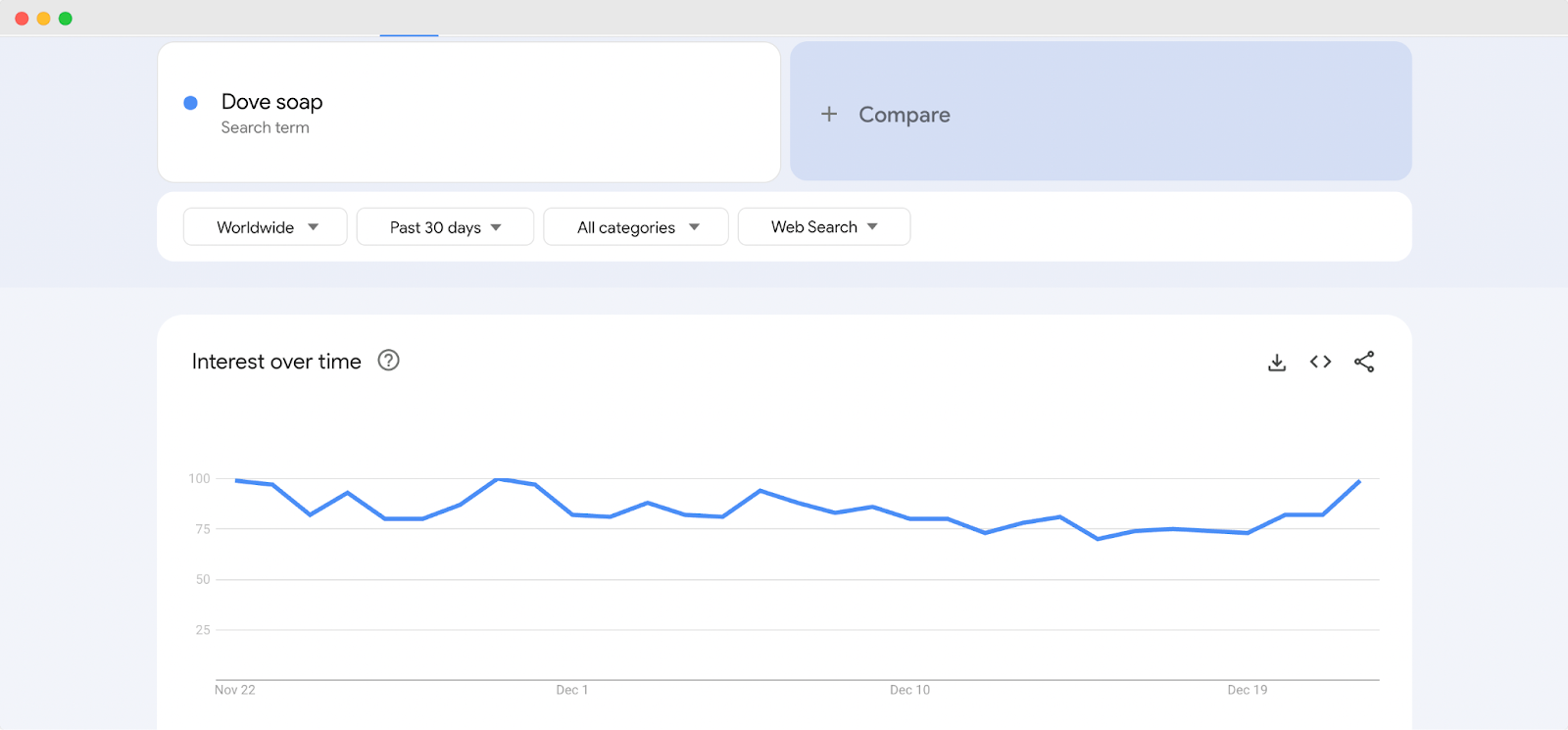Screen dimensions: 1568x730
Task: Download the chart data as CSV
Action: [x=1276, y=362]
